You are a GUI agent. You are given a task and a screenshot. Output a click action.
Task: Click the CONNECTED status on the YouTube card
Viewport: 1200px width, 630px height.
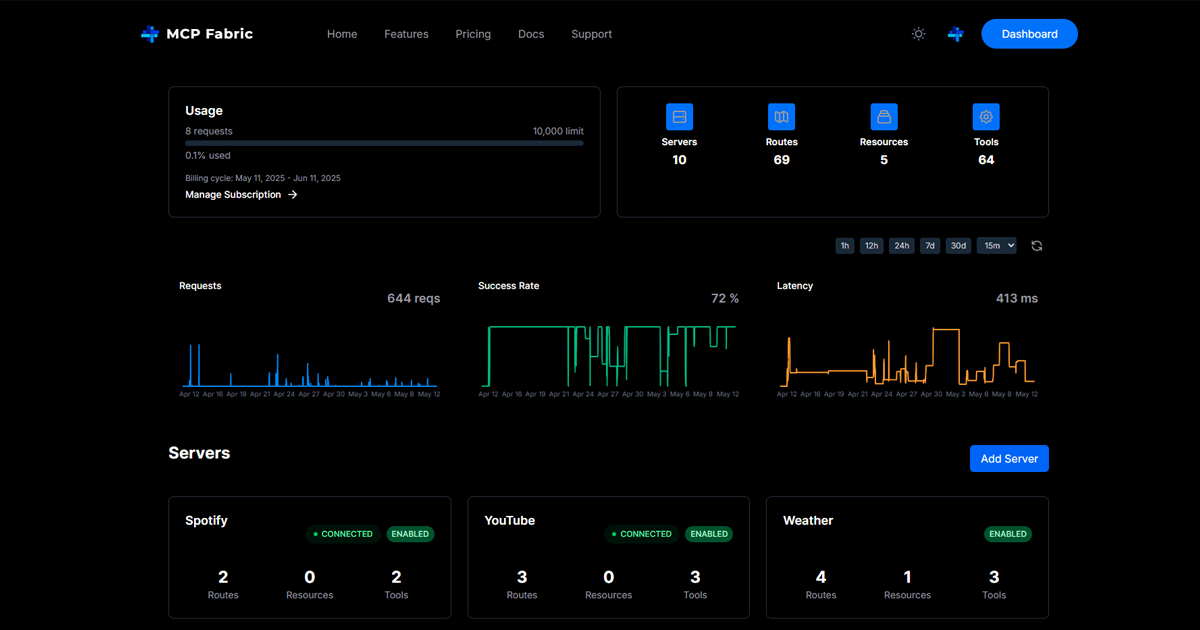(640, 534)
